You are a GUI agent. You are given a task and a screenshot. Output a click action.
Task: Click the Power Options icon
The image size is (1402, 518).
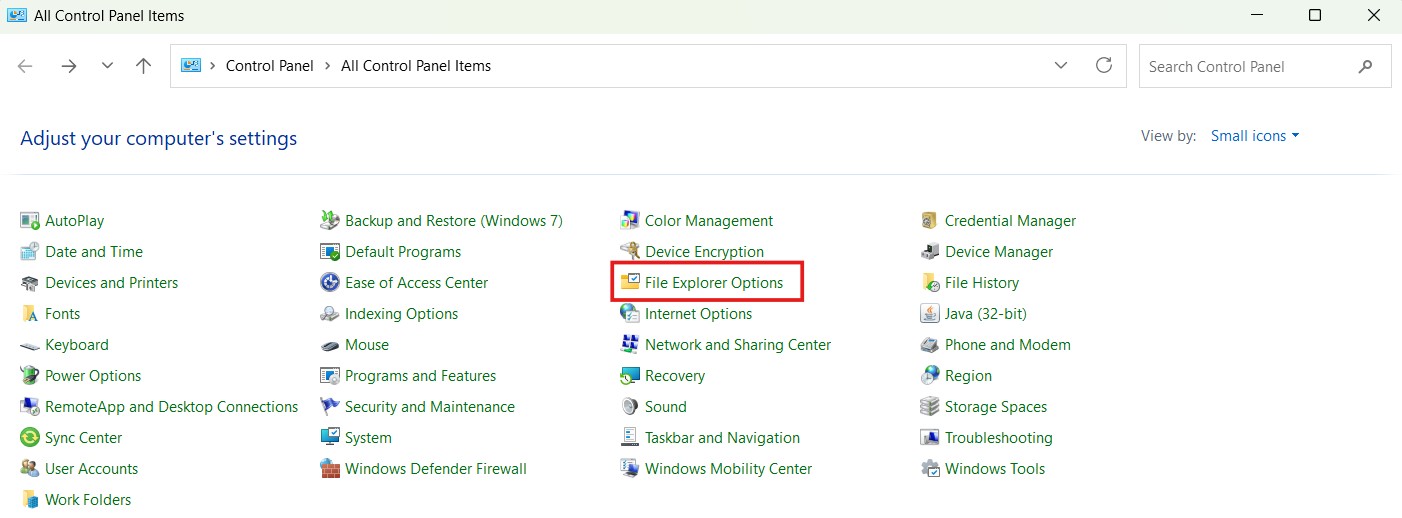29,376
